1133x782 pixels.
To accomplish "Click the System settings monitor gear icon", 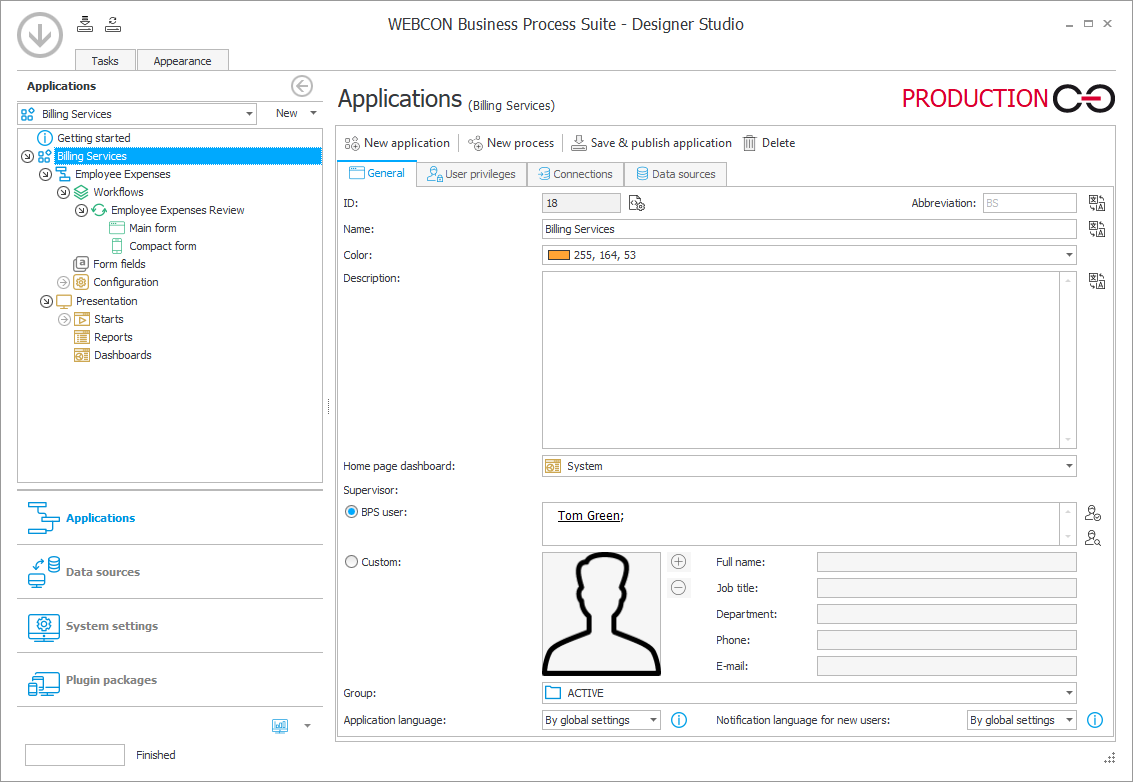I will (x=43, y=626).
